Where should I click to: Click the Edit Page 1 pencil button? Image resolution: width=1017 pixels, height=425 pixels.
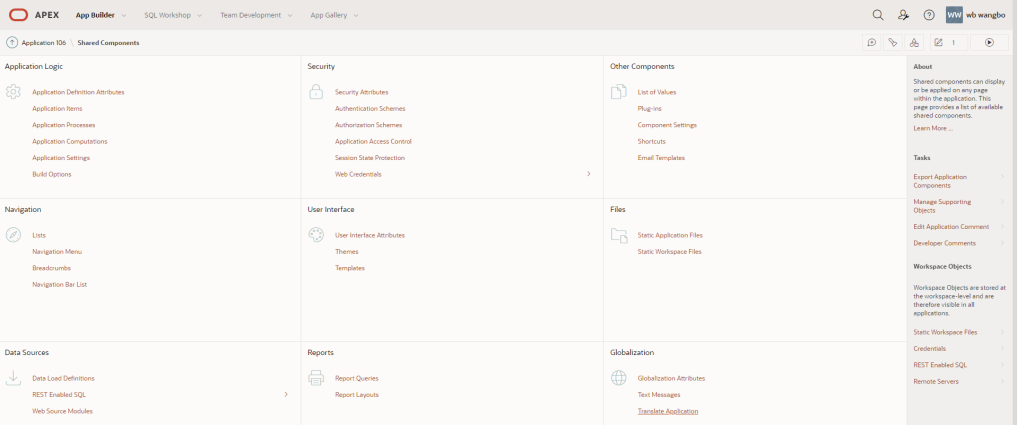949,43
